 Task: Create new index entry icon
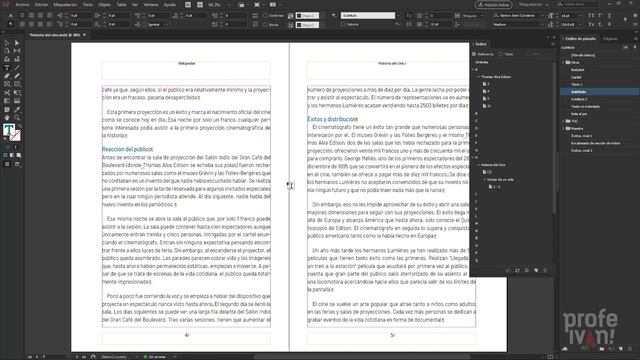point(536,270)
